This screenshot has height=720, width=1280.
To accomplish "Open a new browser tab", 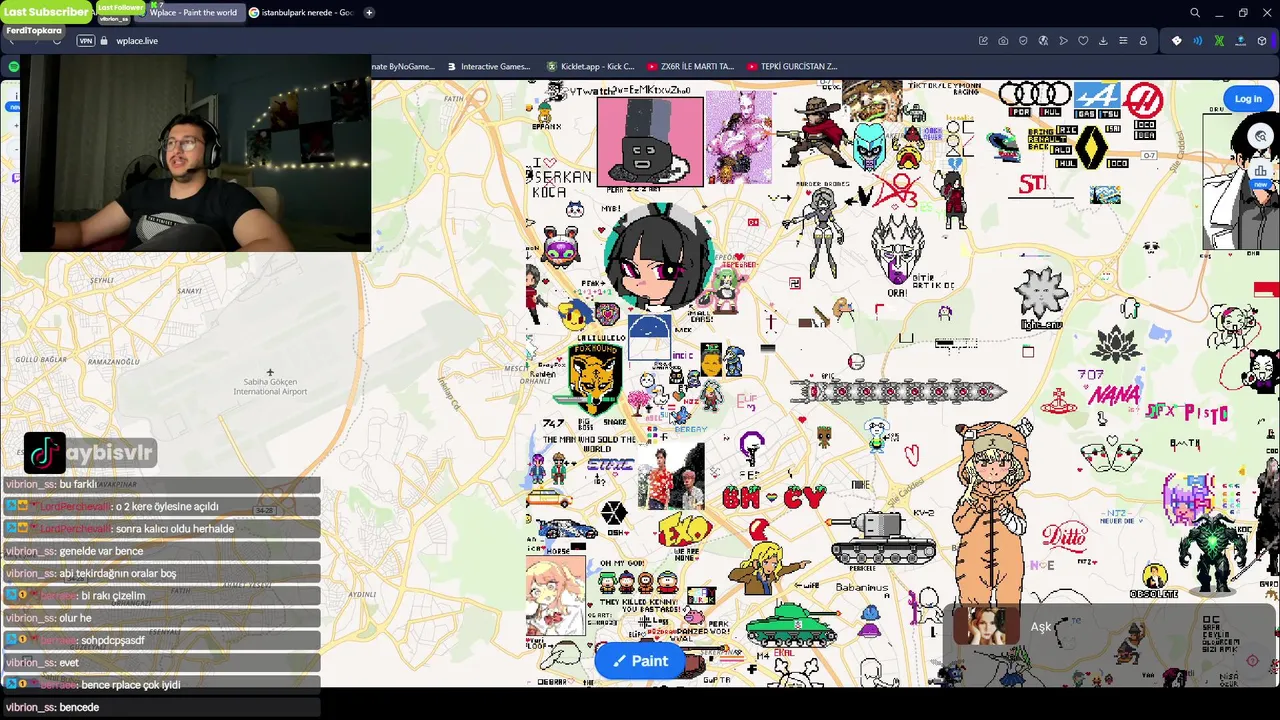I will 369,13.
